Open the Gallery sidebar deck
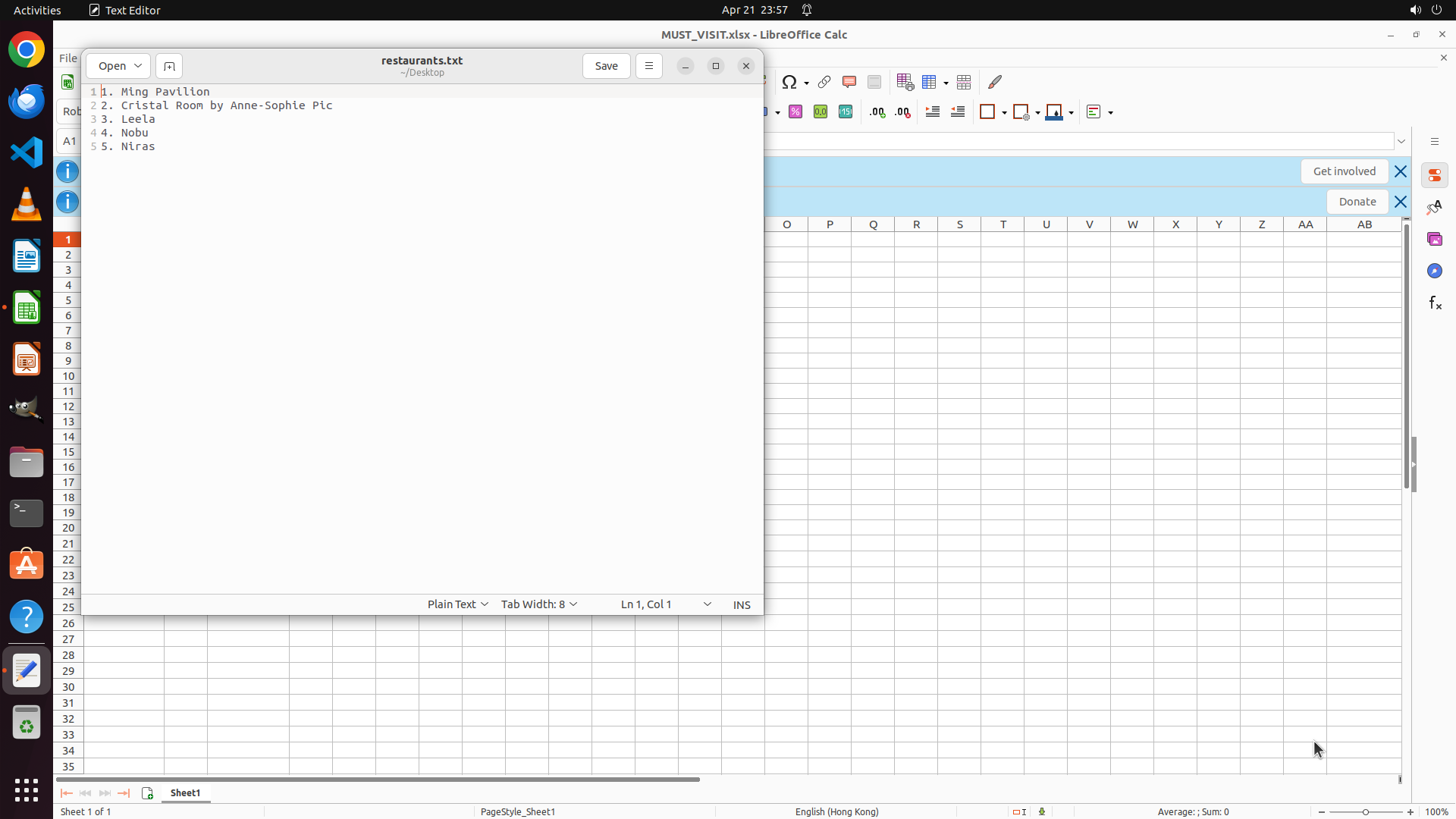Viewport: 1456px width, 819px height. [x=1435, y=240]
